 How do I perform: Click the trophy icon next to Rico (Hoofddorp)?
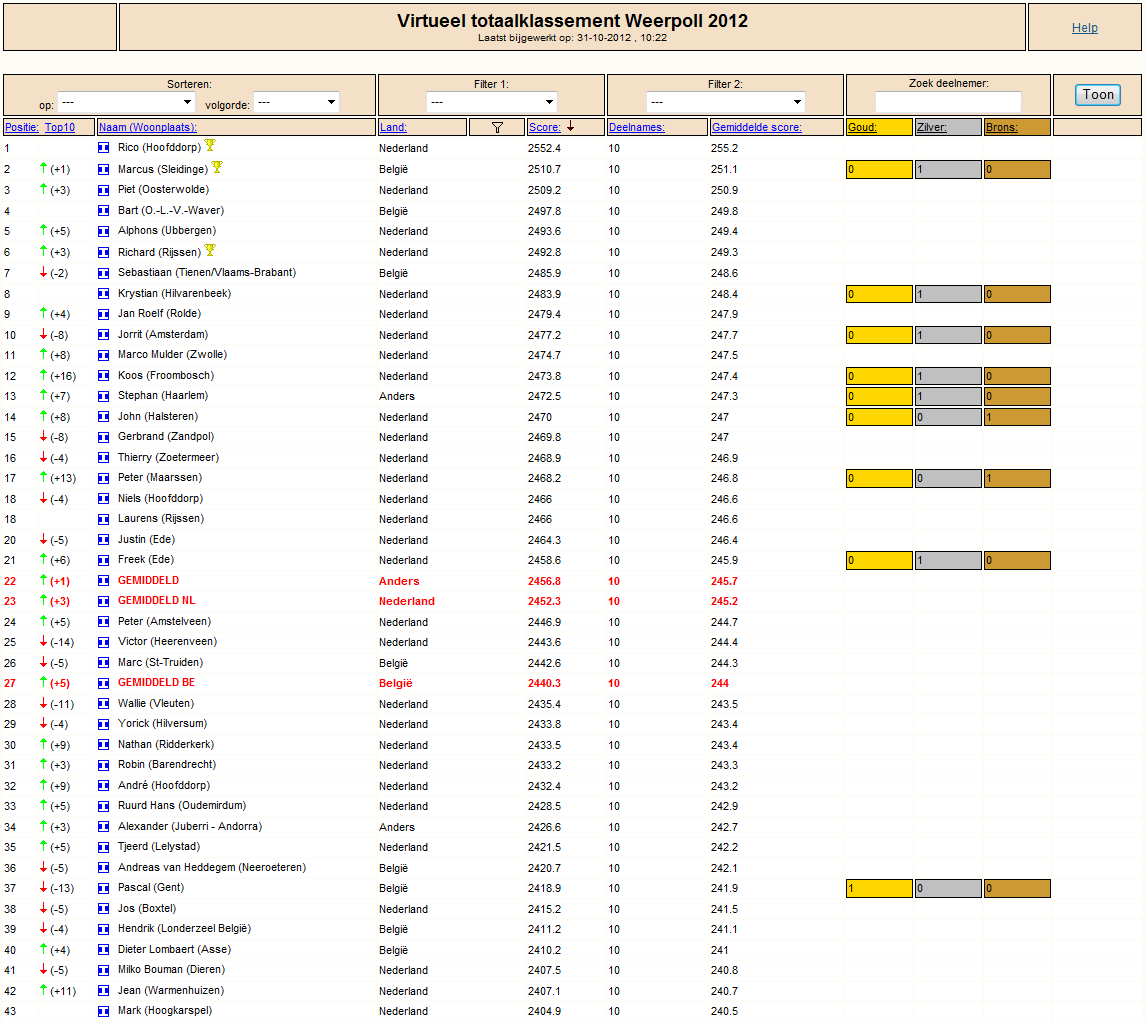point(210,145)
